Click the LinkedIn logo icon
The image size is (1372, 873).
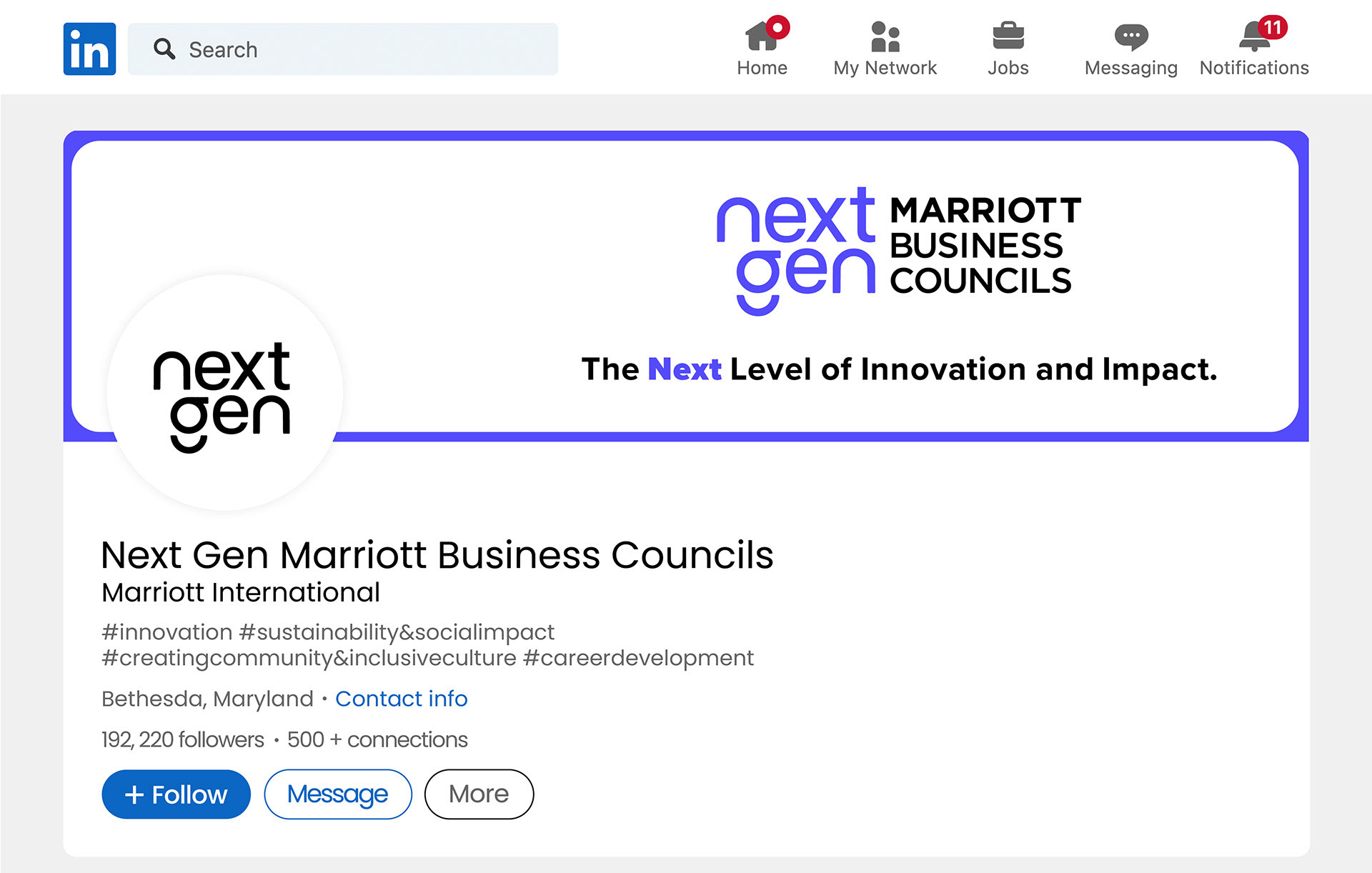(x=89, y=49)
